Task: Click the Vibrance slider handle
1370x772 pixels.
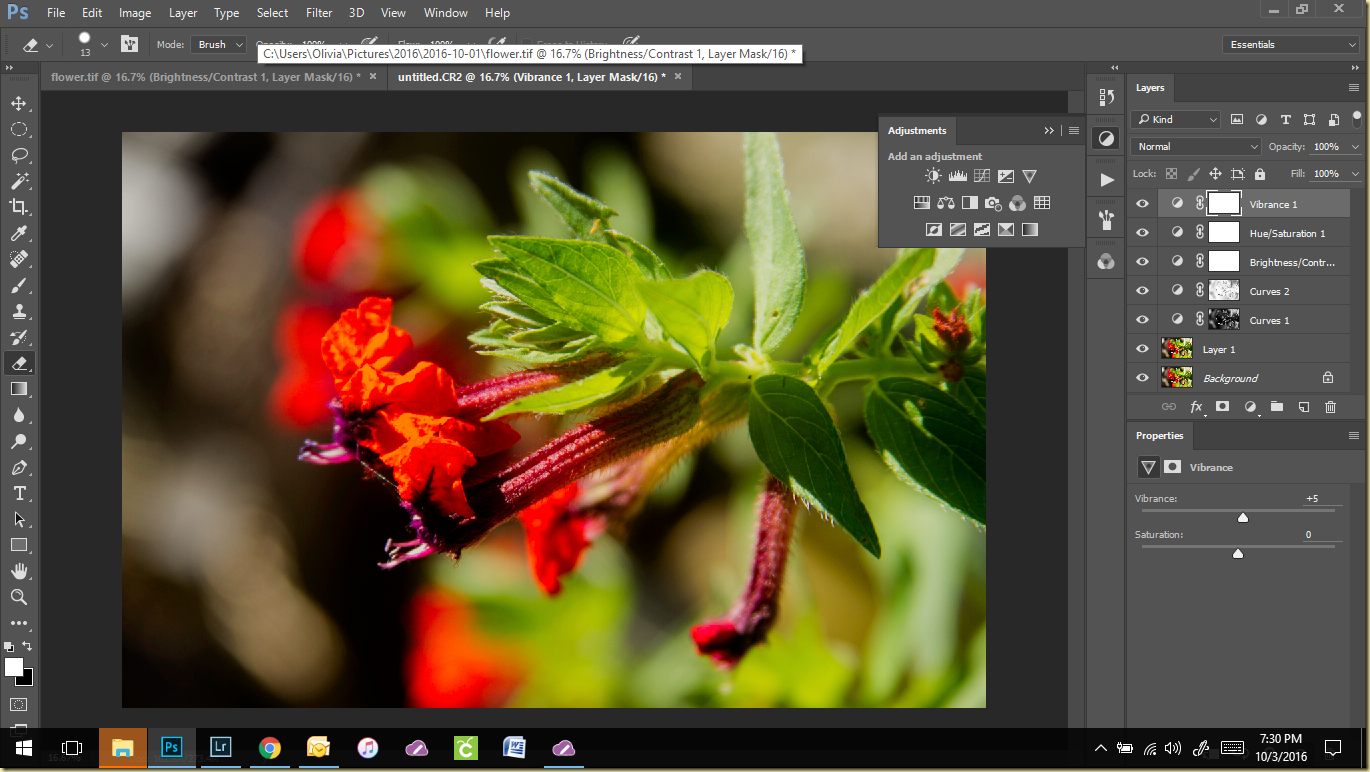Action: click(1243, 518)
